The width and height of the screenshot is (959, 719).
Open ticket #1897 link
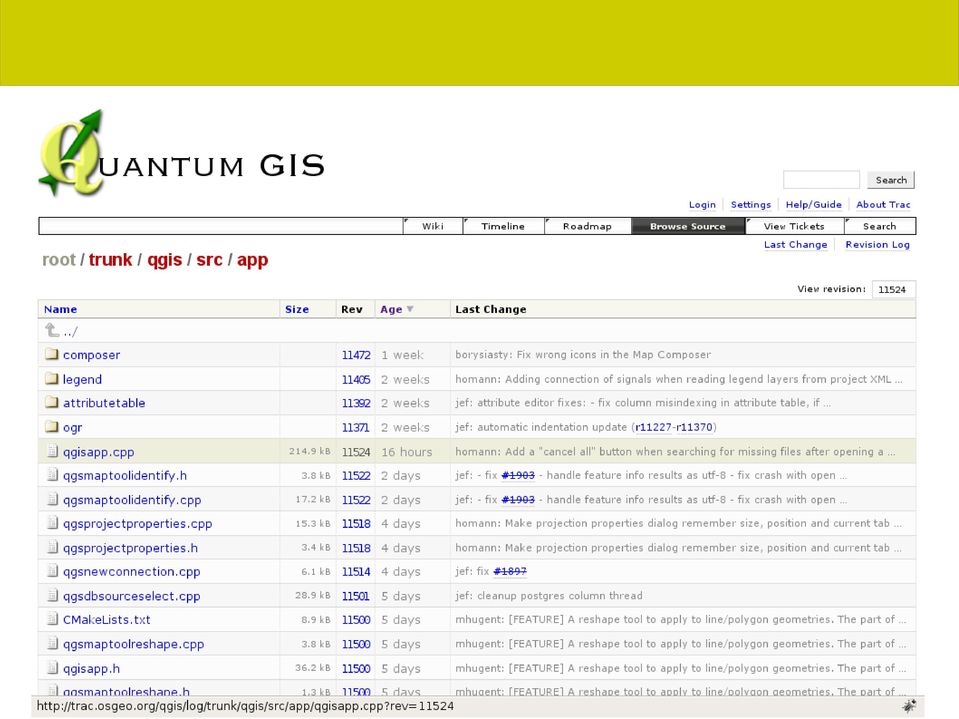point(509,571)
